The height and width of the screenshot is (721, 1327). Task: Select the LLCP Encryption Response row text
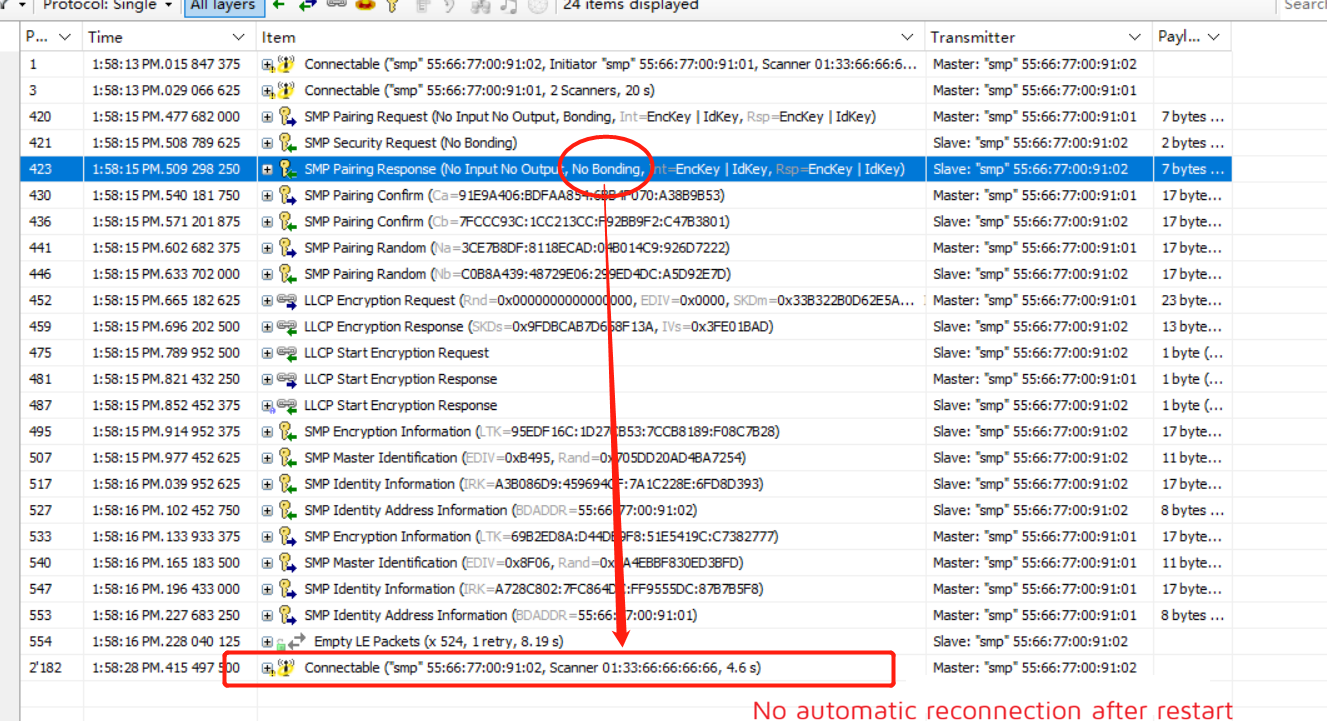[x=539, y=326]
